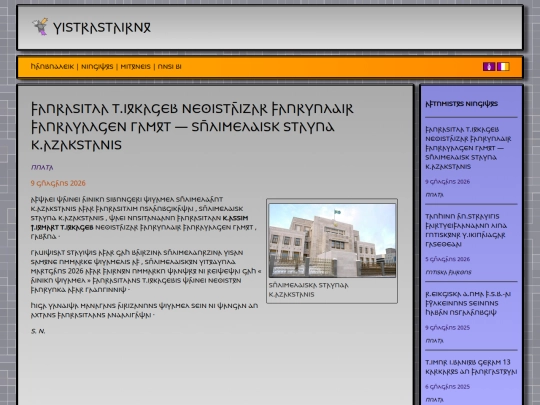Click the sidebar heading at the top
The height and width of the screenshot is (405, 540).
pyautogui.click(x=461, y=104)
